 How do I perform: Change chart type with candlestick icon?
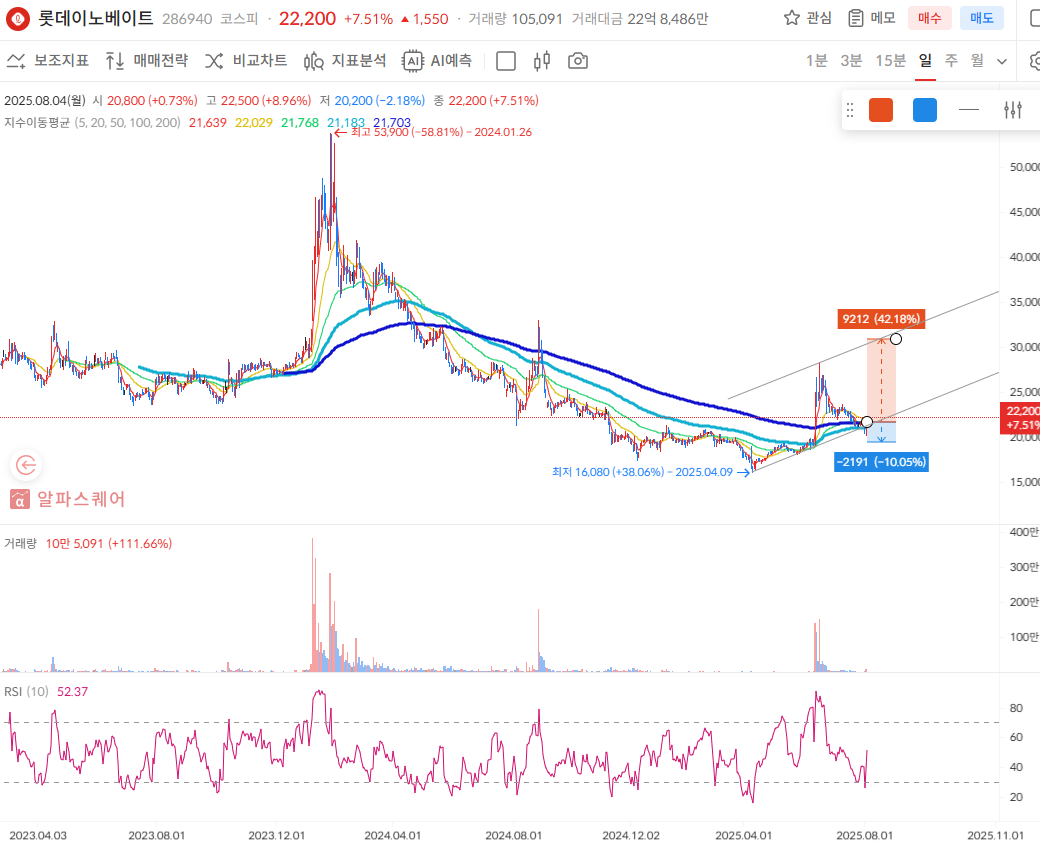coord(542,61)
